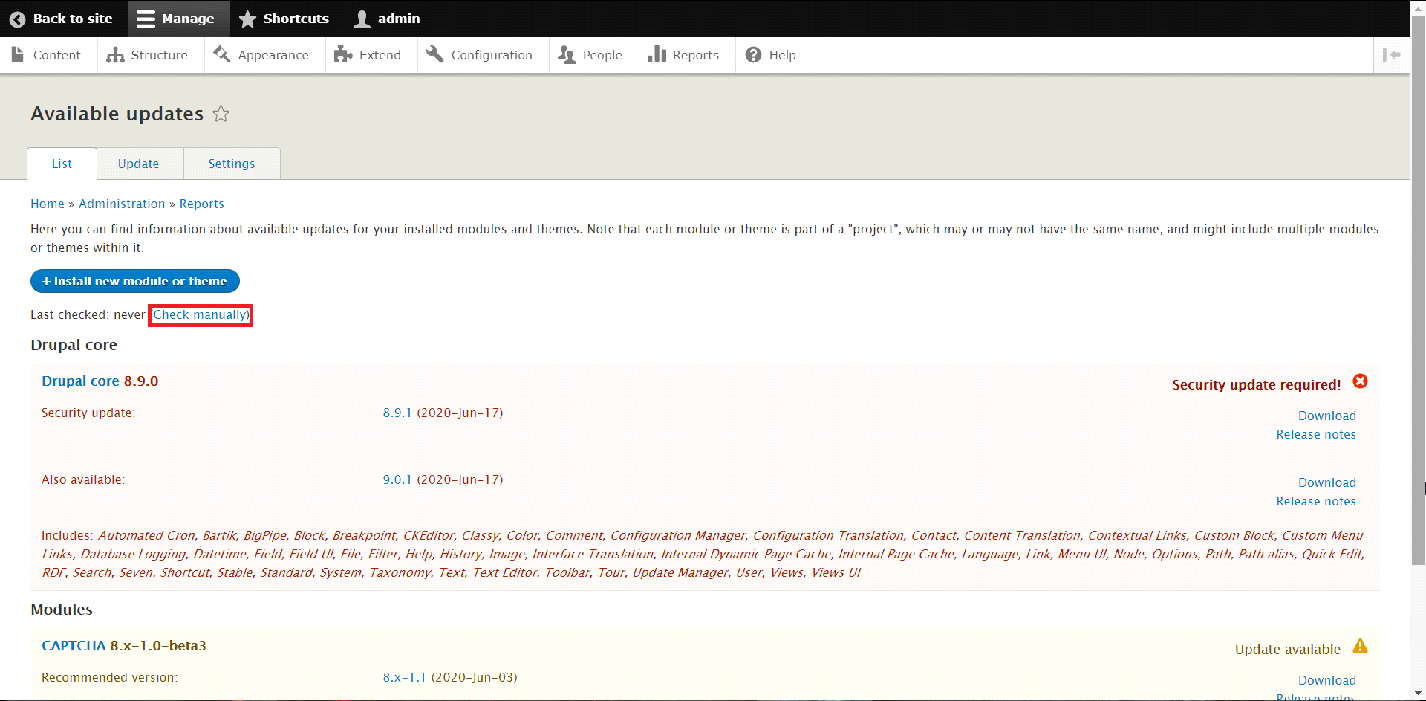The height and width of the screenshot is (701, 1426).
Task: Click the toolbar orientation toggle icon
Action: pos(1392,55)
